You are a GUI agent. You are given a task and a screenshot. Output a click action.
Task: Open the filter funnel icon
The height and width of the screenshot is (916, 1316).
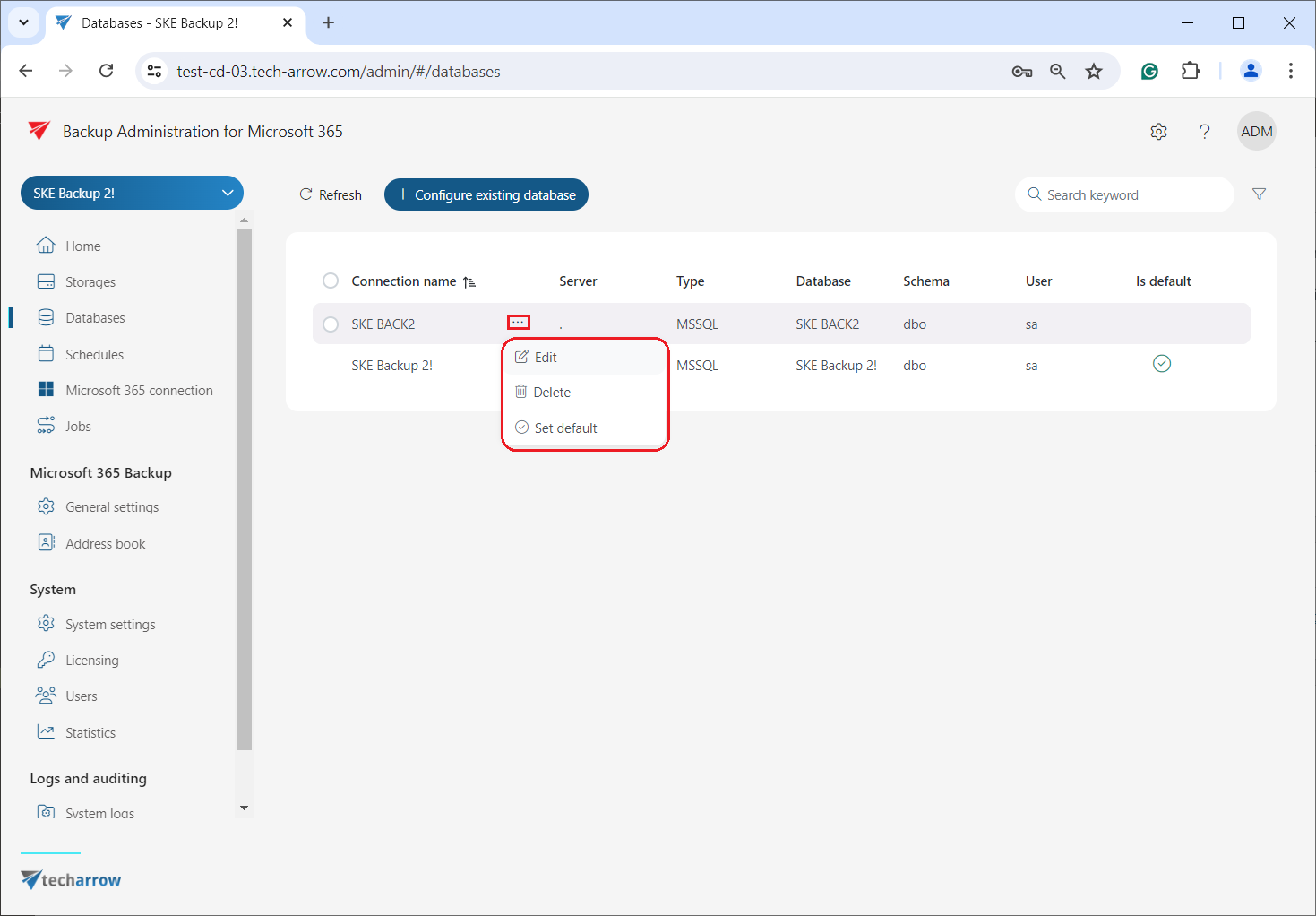[1259, 194]
